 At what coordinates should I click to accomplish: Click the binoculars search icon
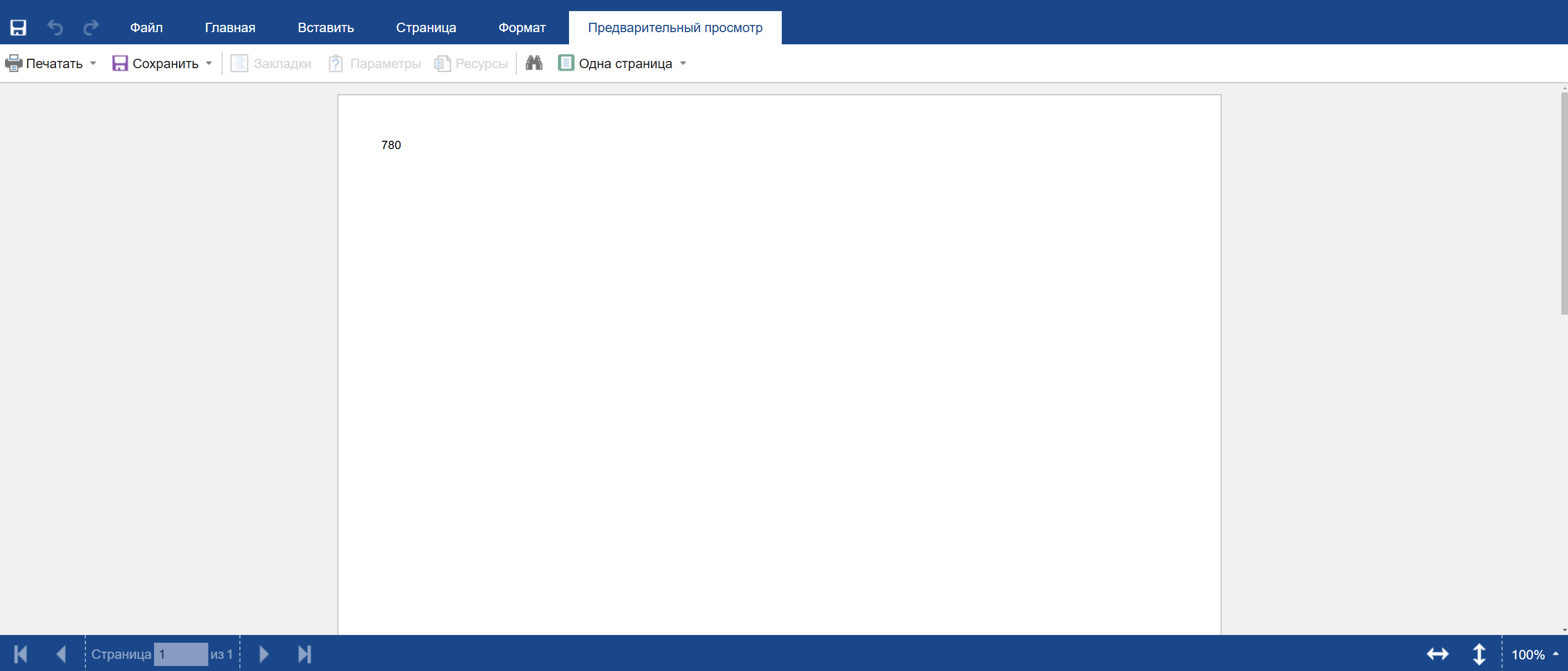(x=534, y=63)
